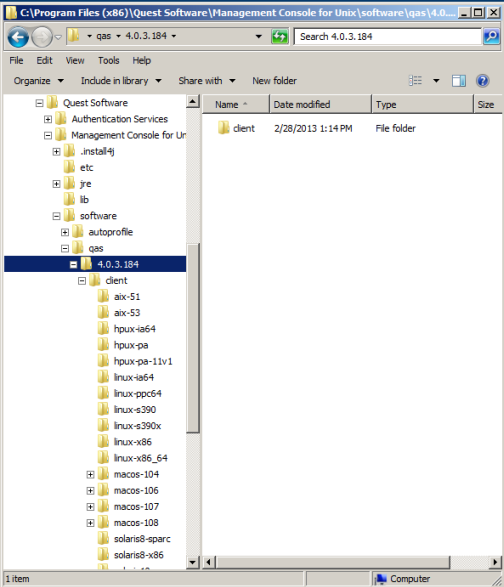Open the Tools menu
The image size is (504, 587).
point(109,60)
